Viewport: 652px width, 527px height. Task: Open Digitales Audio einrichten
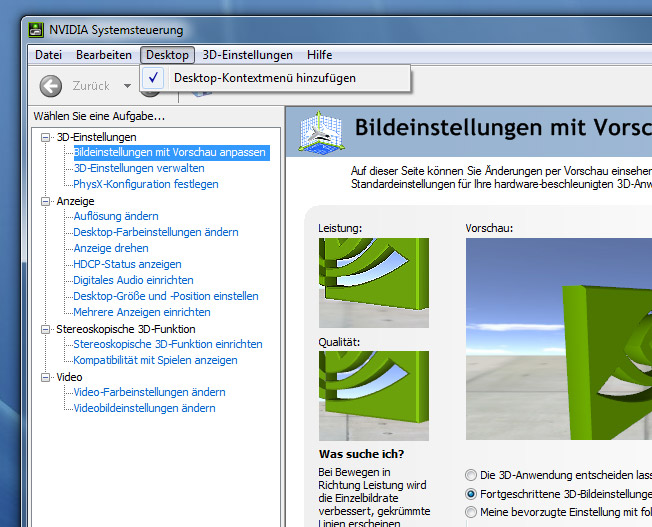coord(133,280)
